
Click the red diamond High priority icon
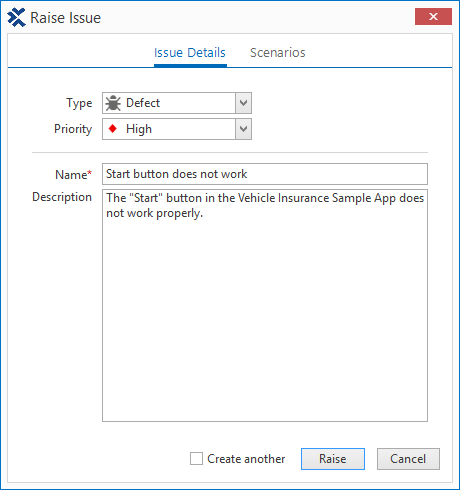point(113,129)
